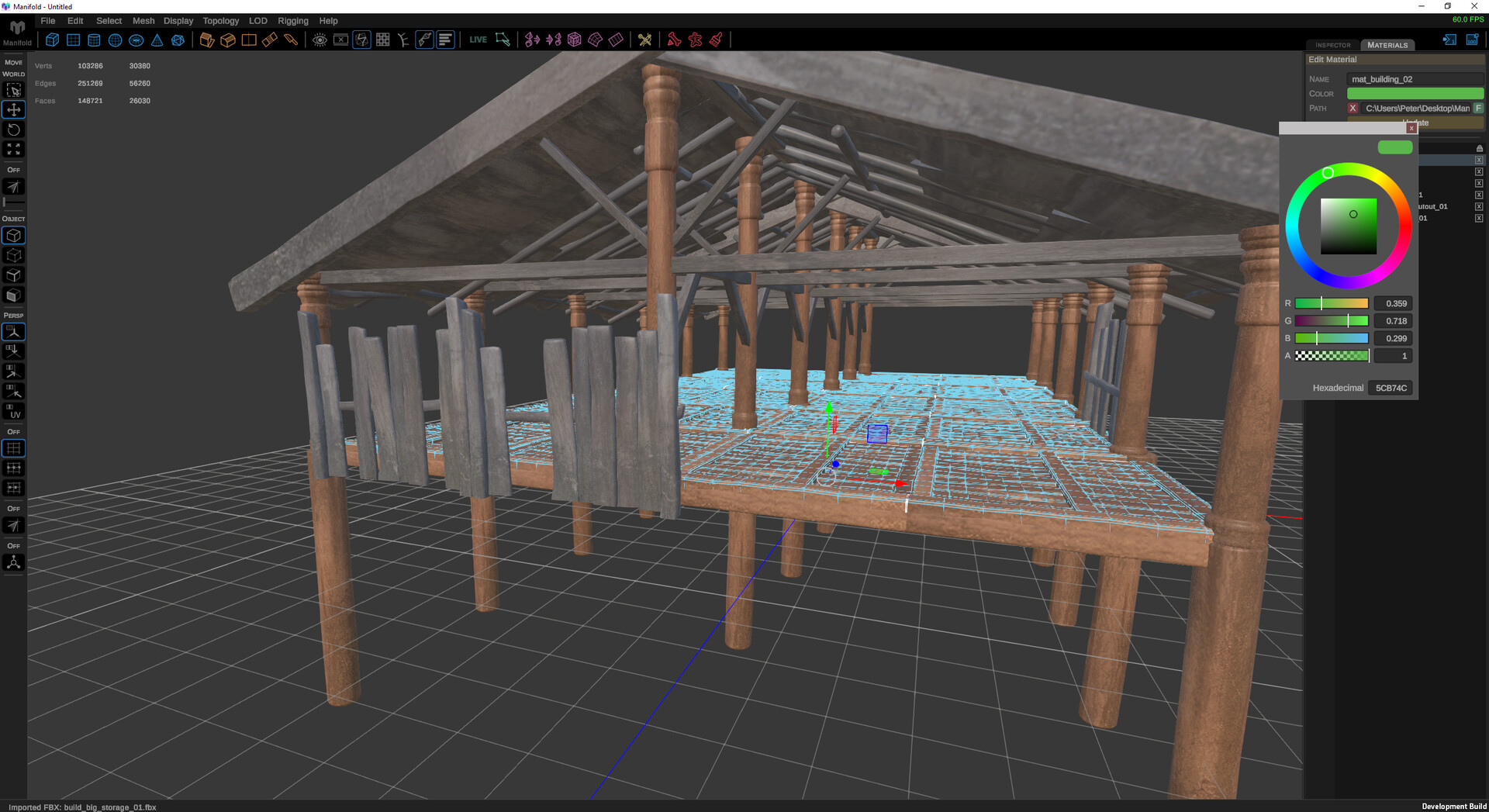Viewport: 1489px width, 812px height.
Task: Select the marquee selection arrow next to LIVE
Action: coord(503,39)
